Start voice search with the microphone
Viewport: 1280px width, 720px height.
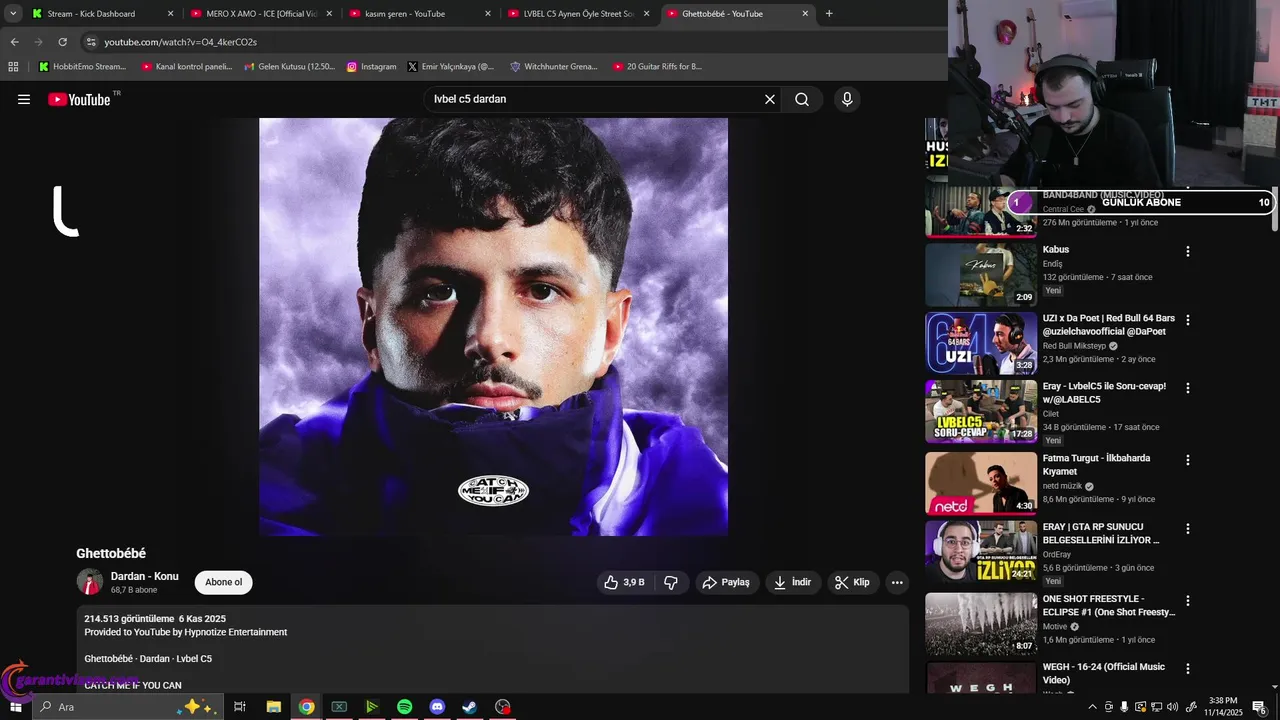pos(847,99)
